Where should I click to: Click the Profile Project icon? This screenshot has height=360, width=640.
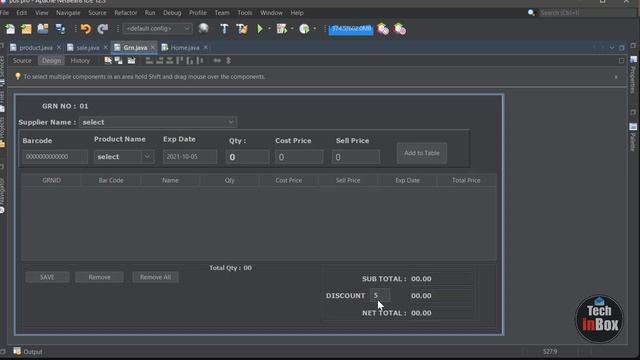pos(304,29)
